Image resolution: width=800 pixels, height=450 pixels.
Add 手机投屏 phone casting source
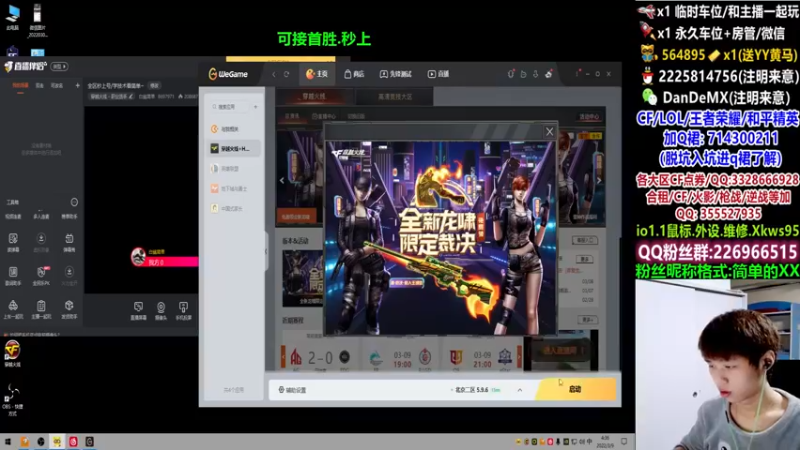click(x=183, y=310)
